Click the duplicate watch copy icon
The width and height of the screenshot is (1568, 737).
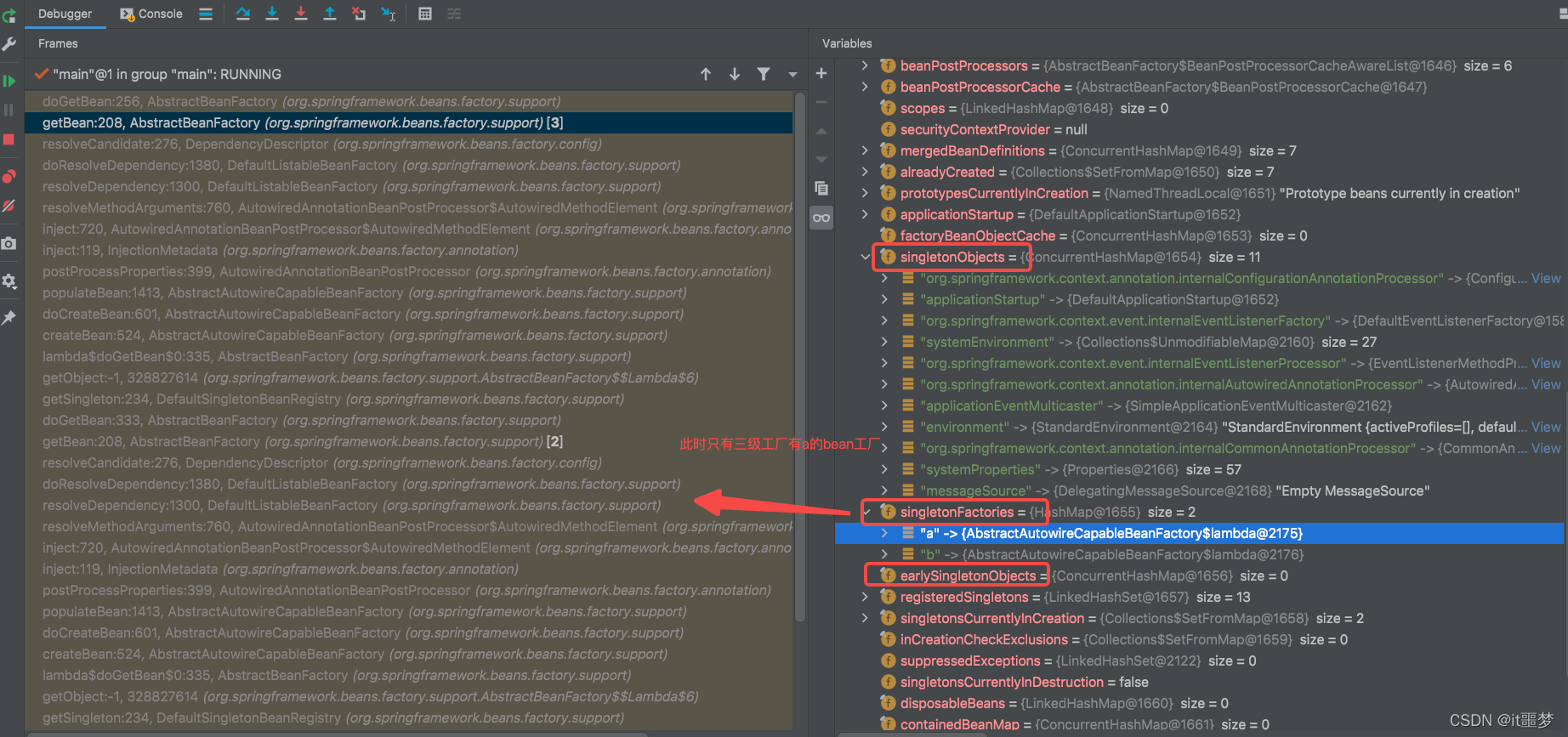(821, 189)
